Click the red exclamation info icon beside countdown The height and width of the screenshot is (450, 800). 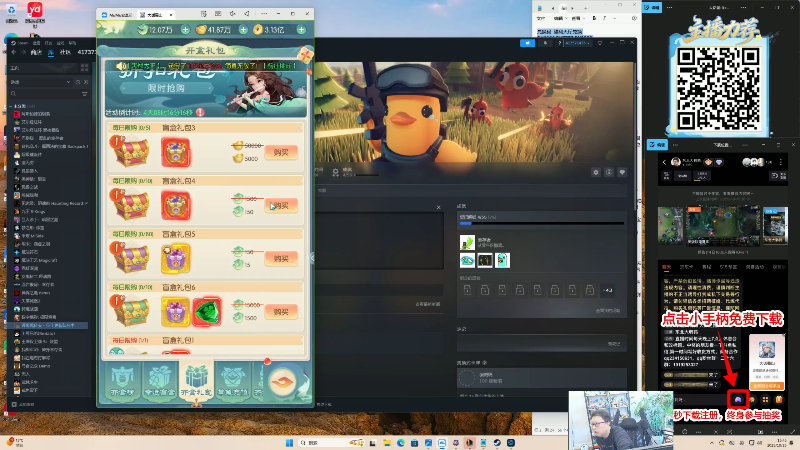pos(200,112)
